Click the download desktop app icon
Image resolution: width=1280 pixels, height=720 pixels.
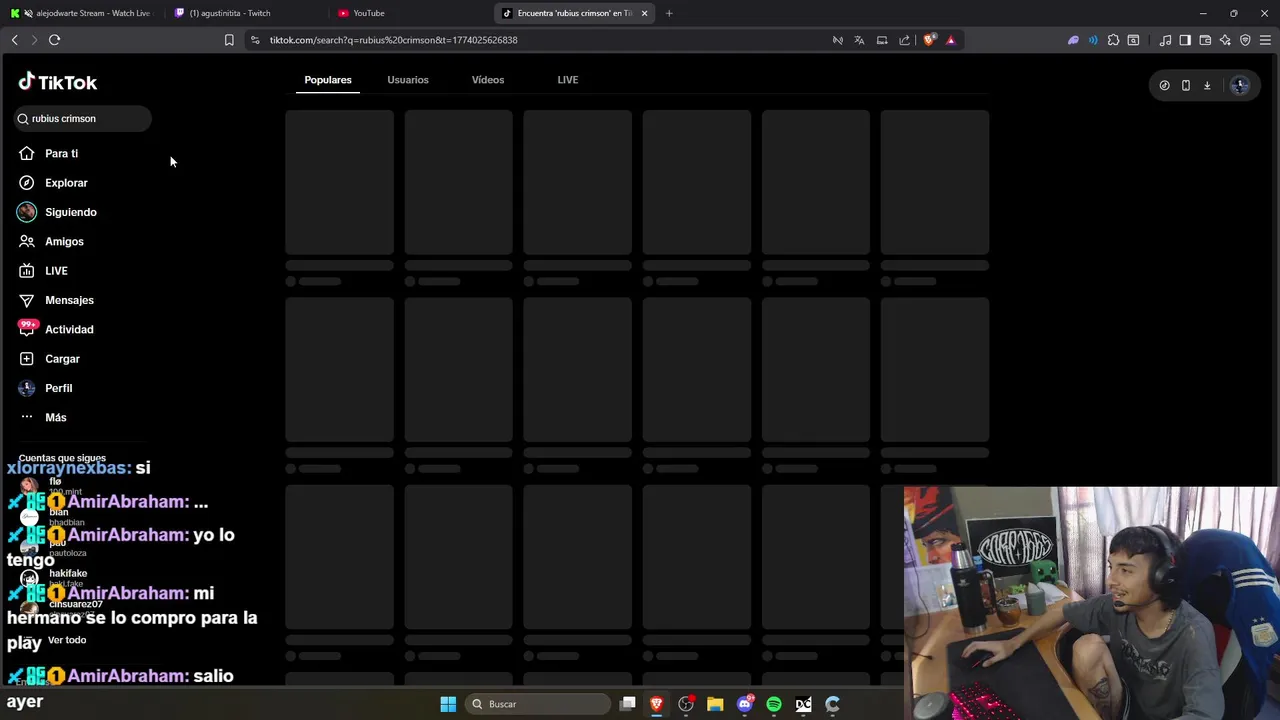[x=1207, y=86]
